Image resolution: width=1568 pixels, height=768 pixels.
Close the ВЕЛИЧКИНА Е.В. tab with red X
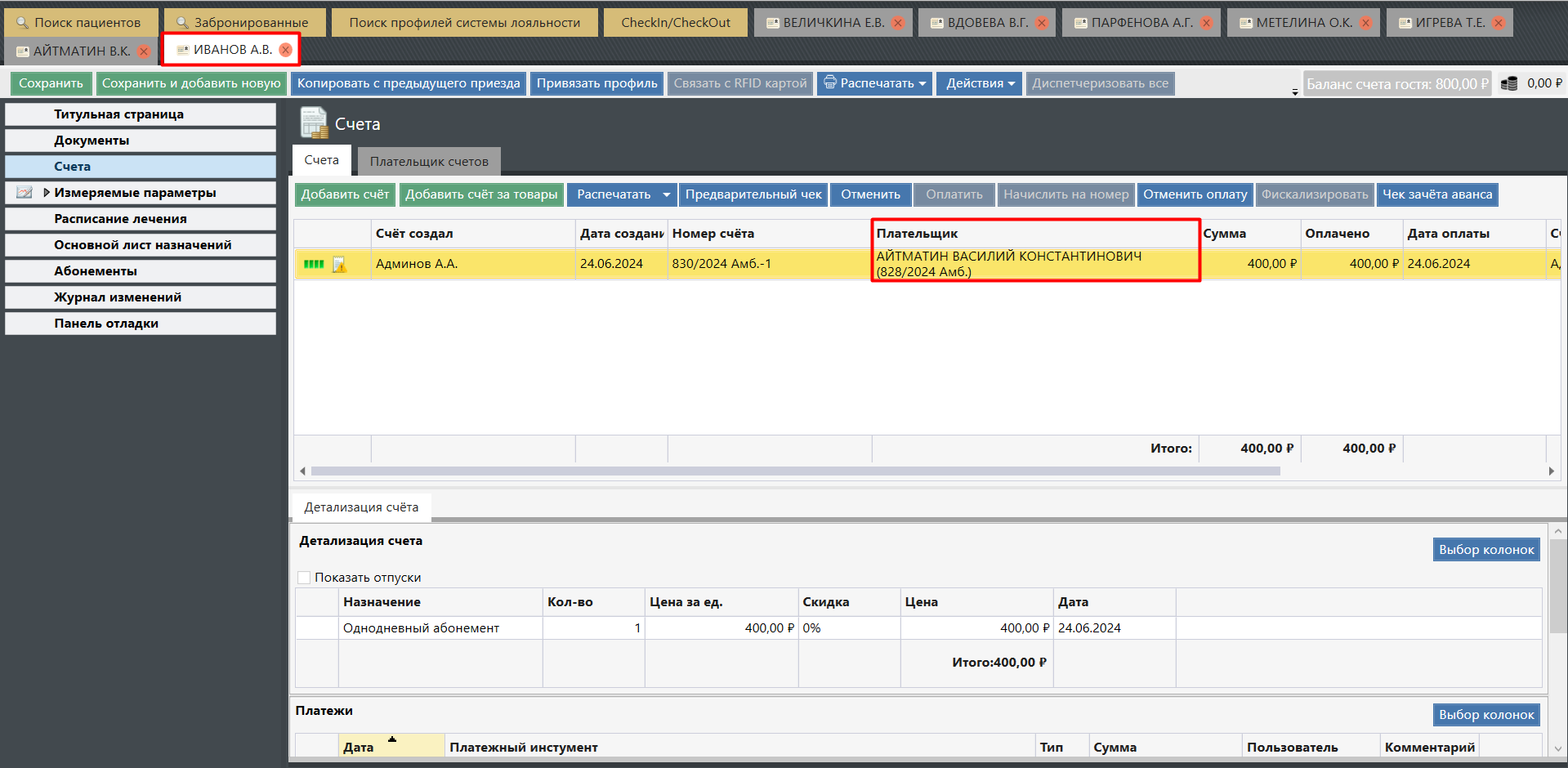(898, 23)
